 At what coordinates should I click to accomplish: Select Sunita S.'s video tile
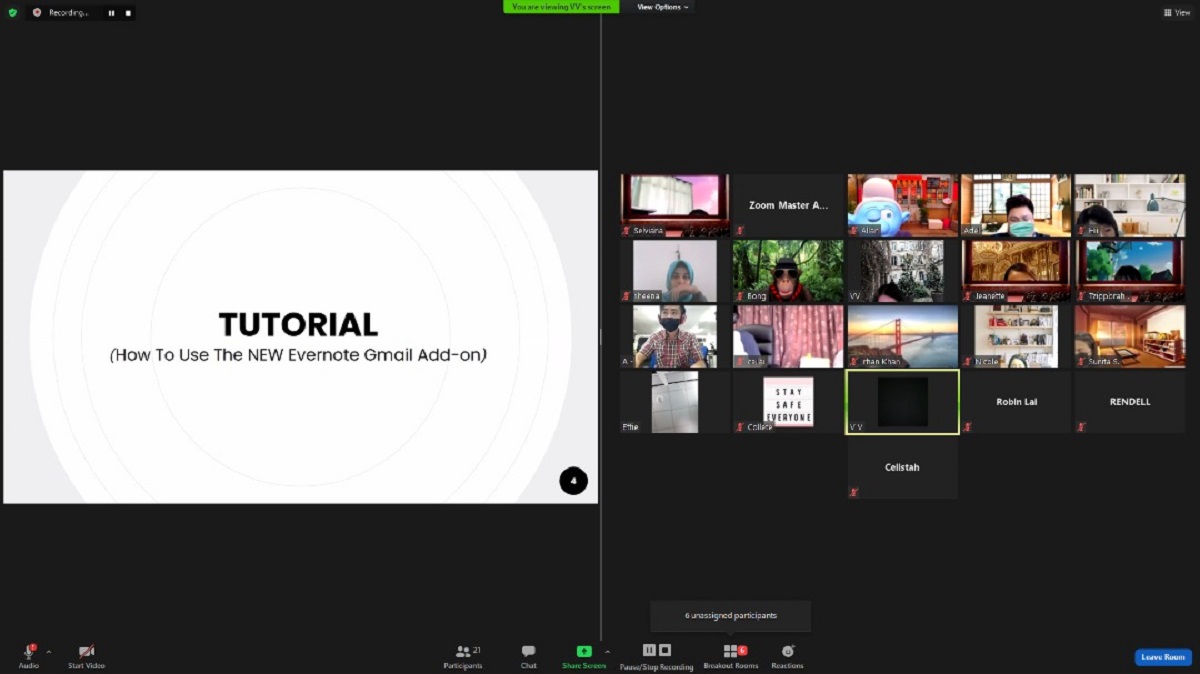tap(1130, 336)
